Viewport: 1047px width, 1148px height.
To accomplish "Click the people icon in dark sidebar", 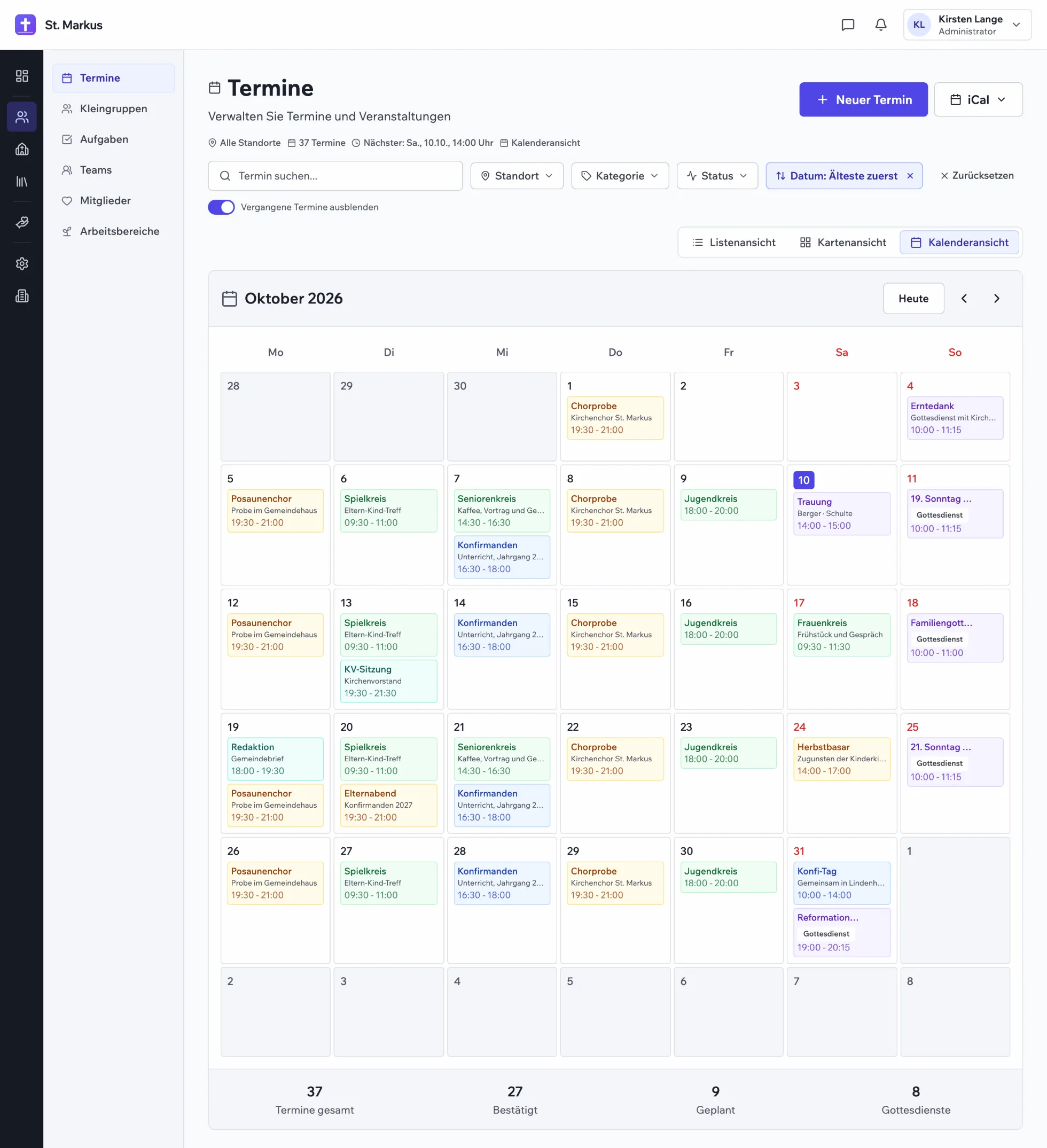I will [x=22, y=117].
